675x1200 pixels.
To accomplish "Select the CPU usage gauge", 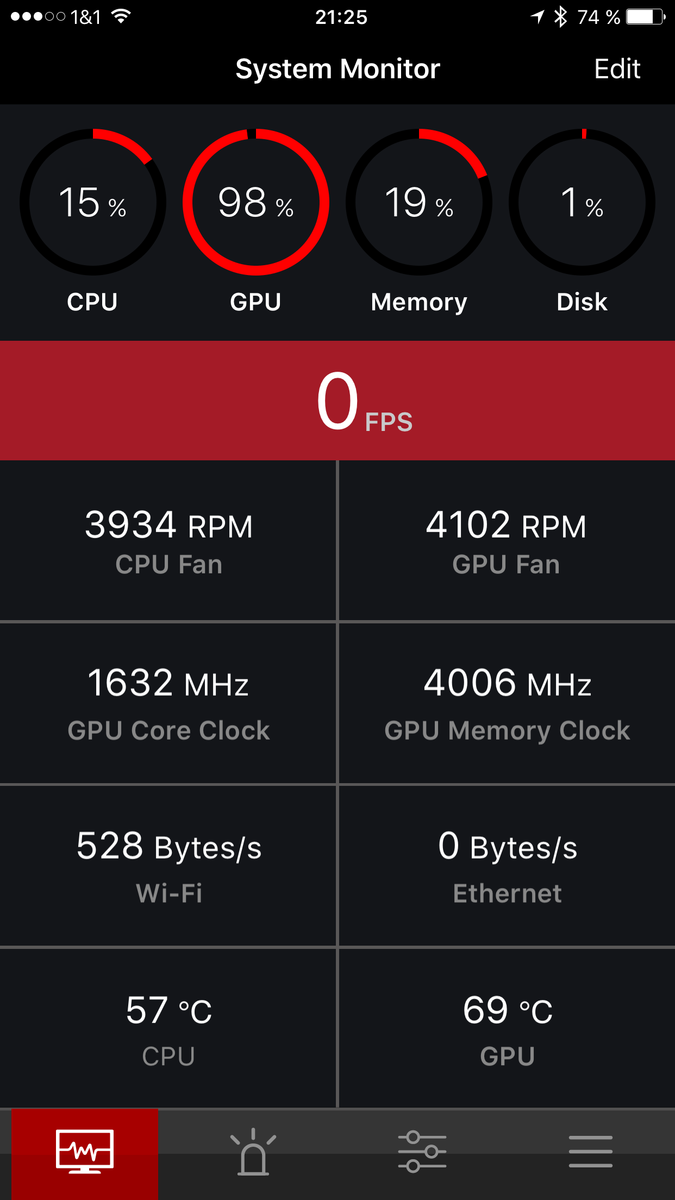I will pyautogui.click(x=92, y=203).
